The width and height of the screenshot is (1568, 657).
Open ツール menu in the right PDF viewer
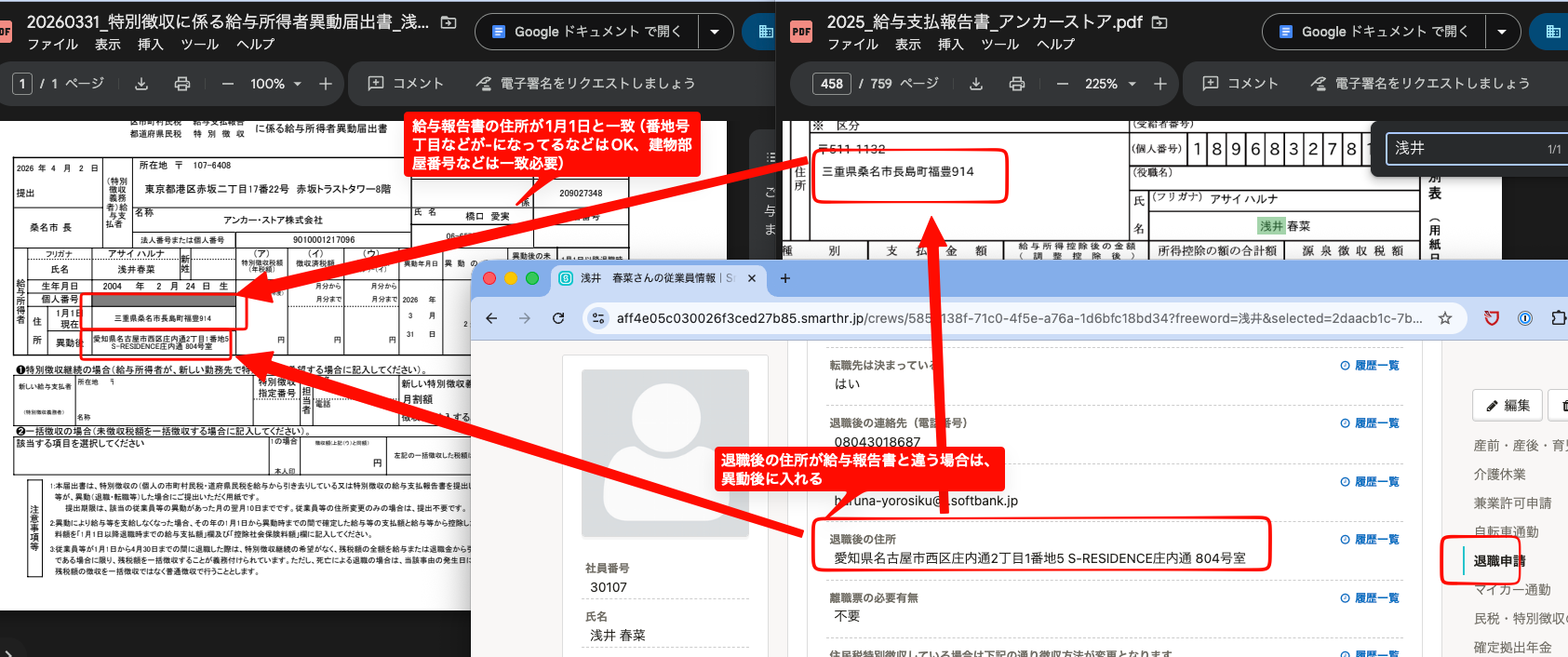[x=999, y=45]
